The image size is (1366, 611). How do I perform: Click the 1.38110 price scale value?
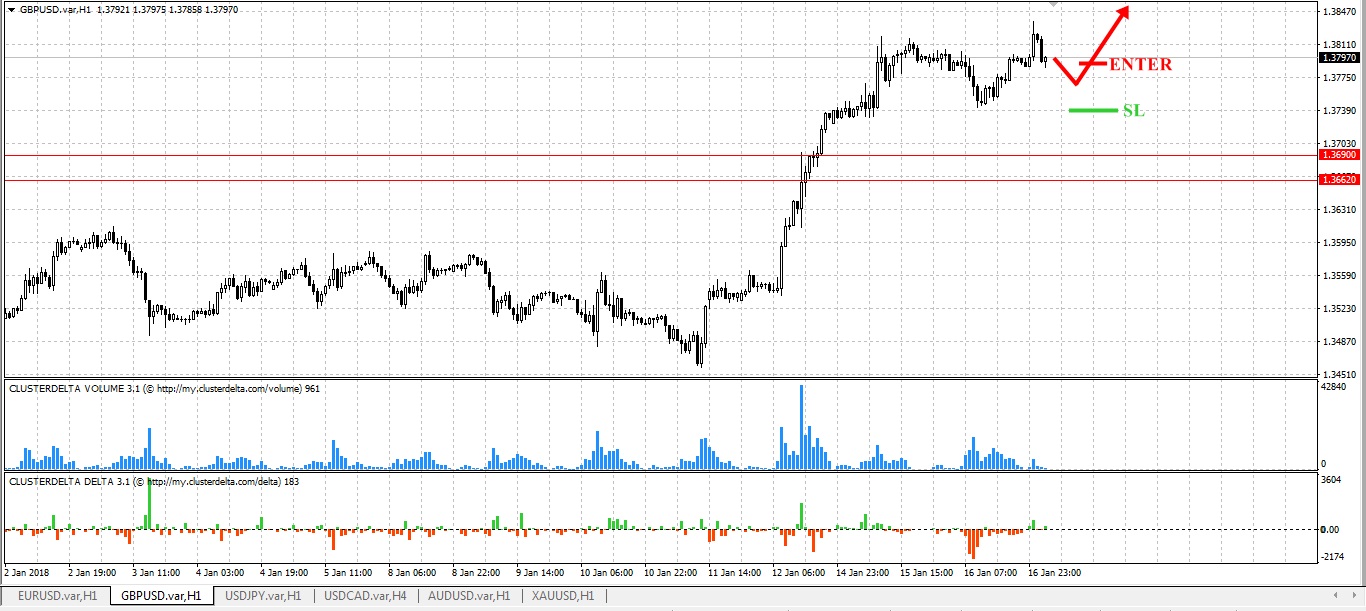[1339, 45]
